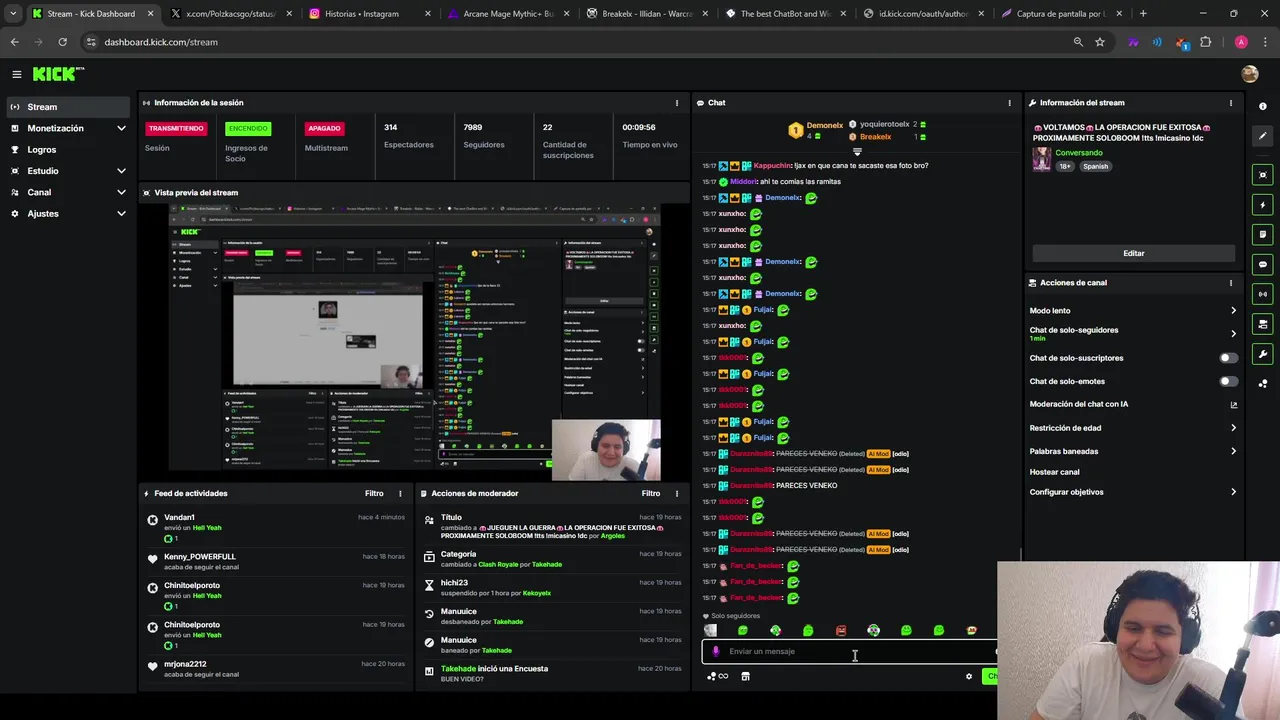Open the Chat panel three-dot menu

[x=1009, y=103]
